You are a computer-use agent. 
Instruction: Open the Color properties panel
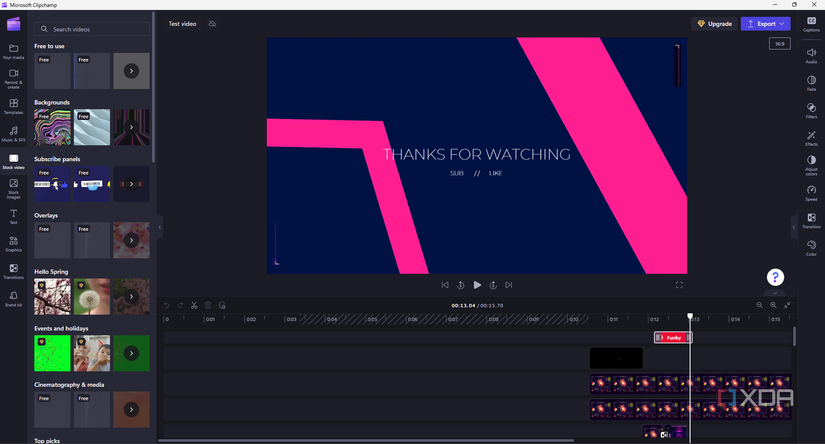pos(811,248)
